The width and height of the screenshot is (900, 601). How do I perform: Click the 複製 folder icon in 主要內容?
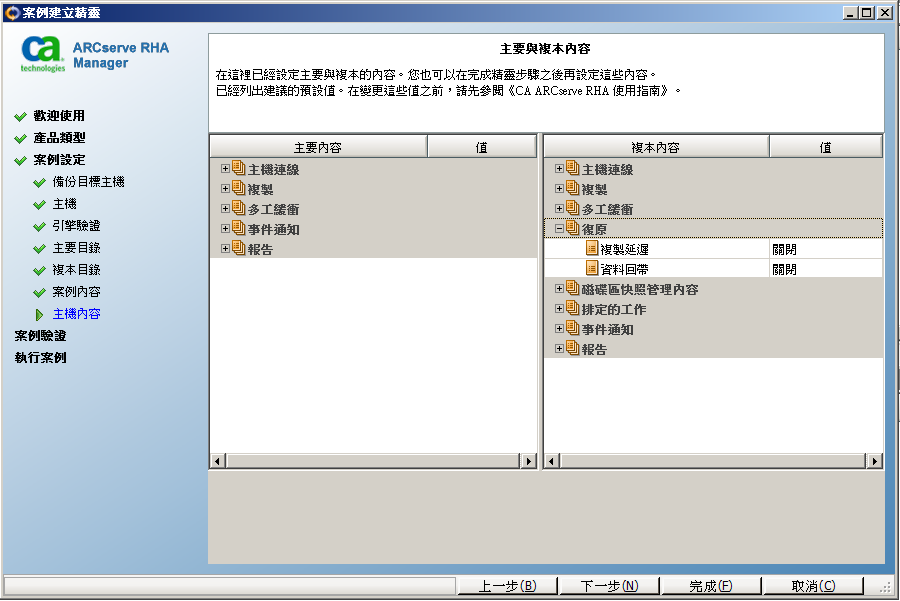point(239,188)
